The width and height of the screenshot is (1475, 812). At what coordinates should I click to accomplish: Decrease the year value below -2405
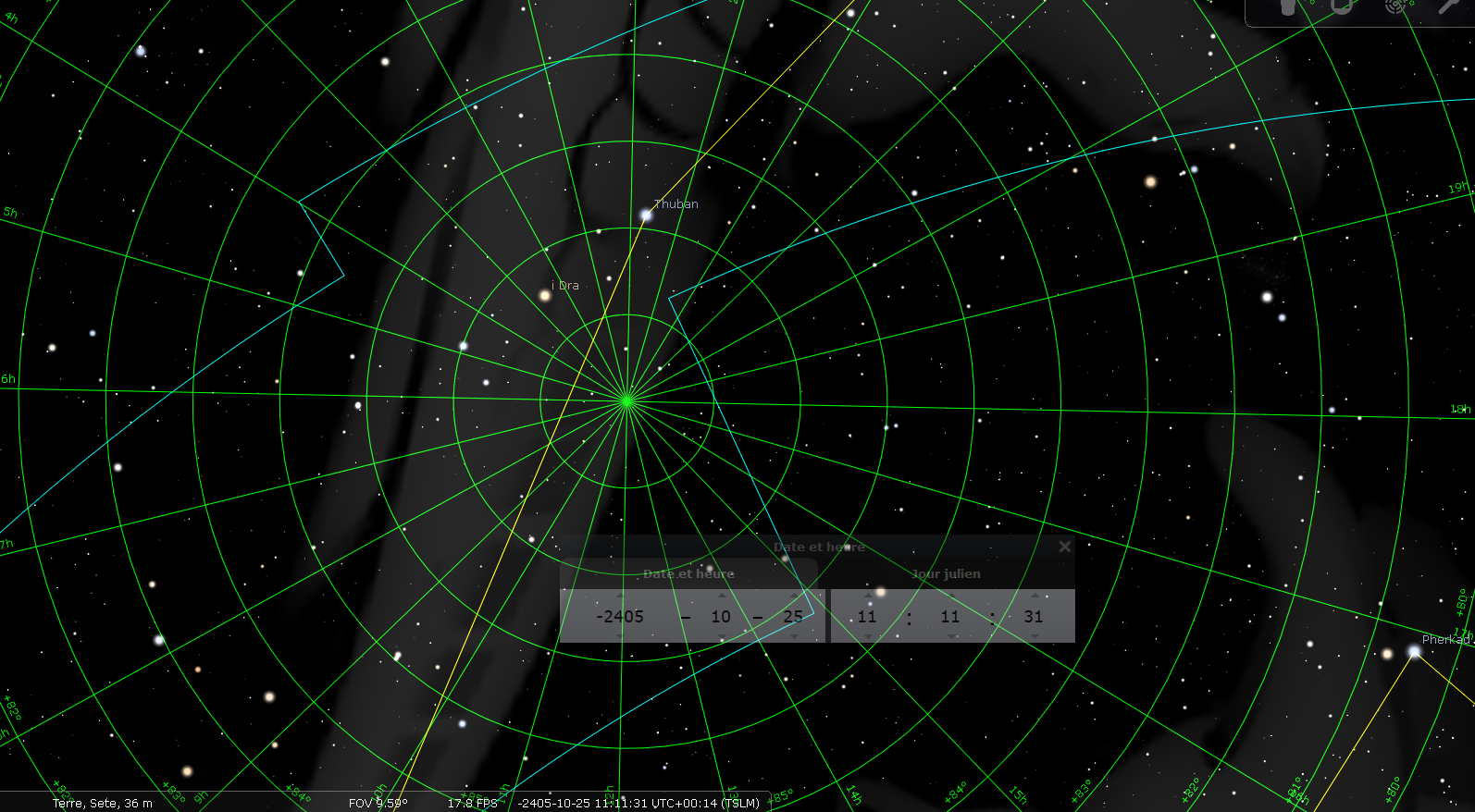coord(620,636)
